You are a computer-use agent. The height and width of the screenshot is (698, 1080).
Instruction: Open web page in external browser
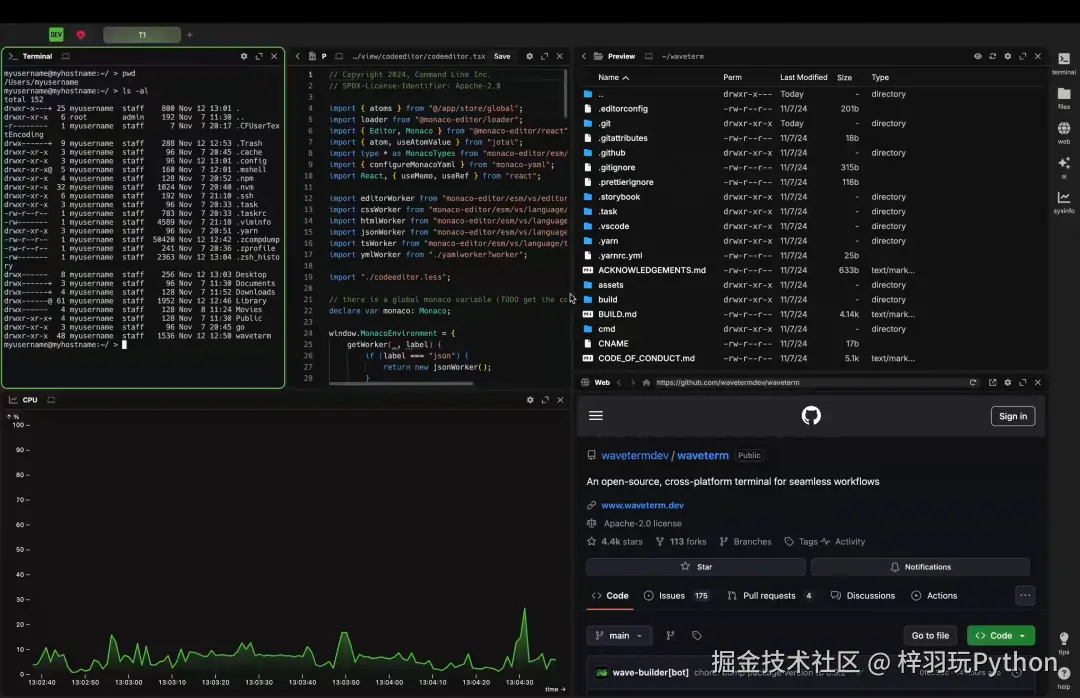(x=993, y=382)
